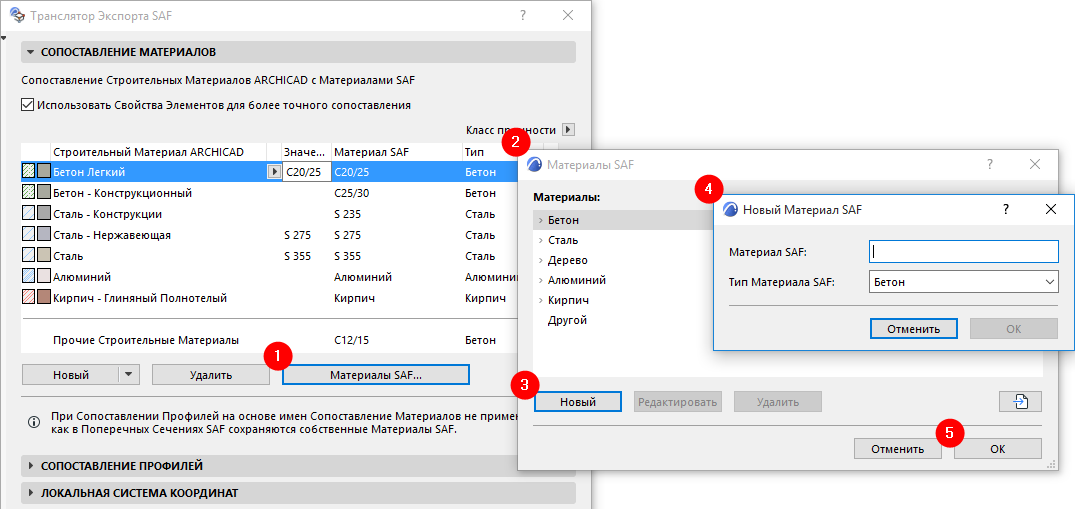Click the S 235 SAF material cell
The width and height of the screenshot is (1075, 509).
coord(348,214)
